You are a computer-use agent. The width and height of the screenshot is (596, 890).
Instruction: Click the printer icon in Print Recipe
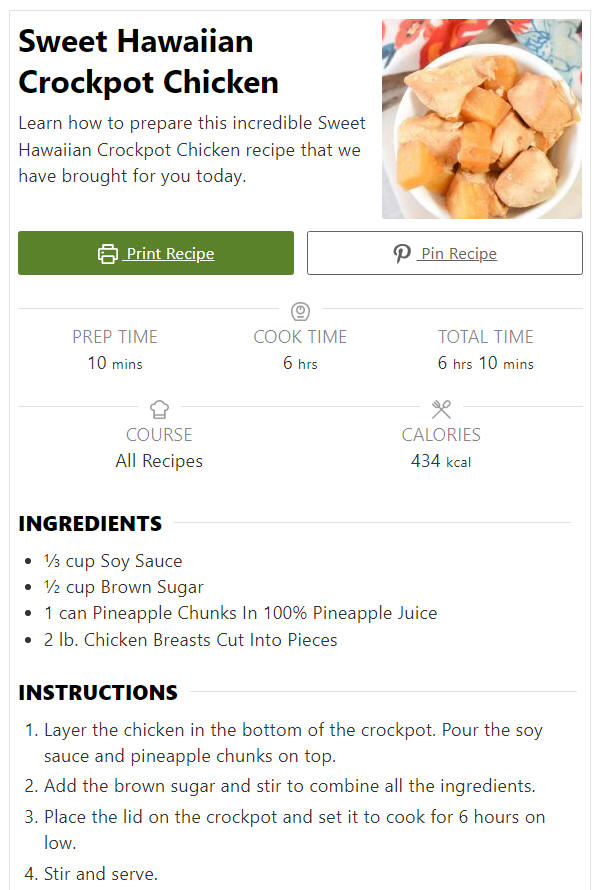click(x=108, y=253)
